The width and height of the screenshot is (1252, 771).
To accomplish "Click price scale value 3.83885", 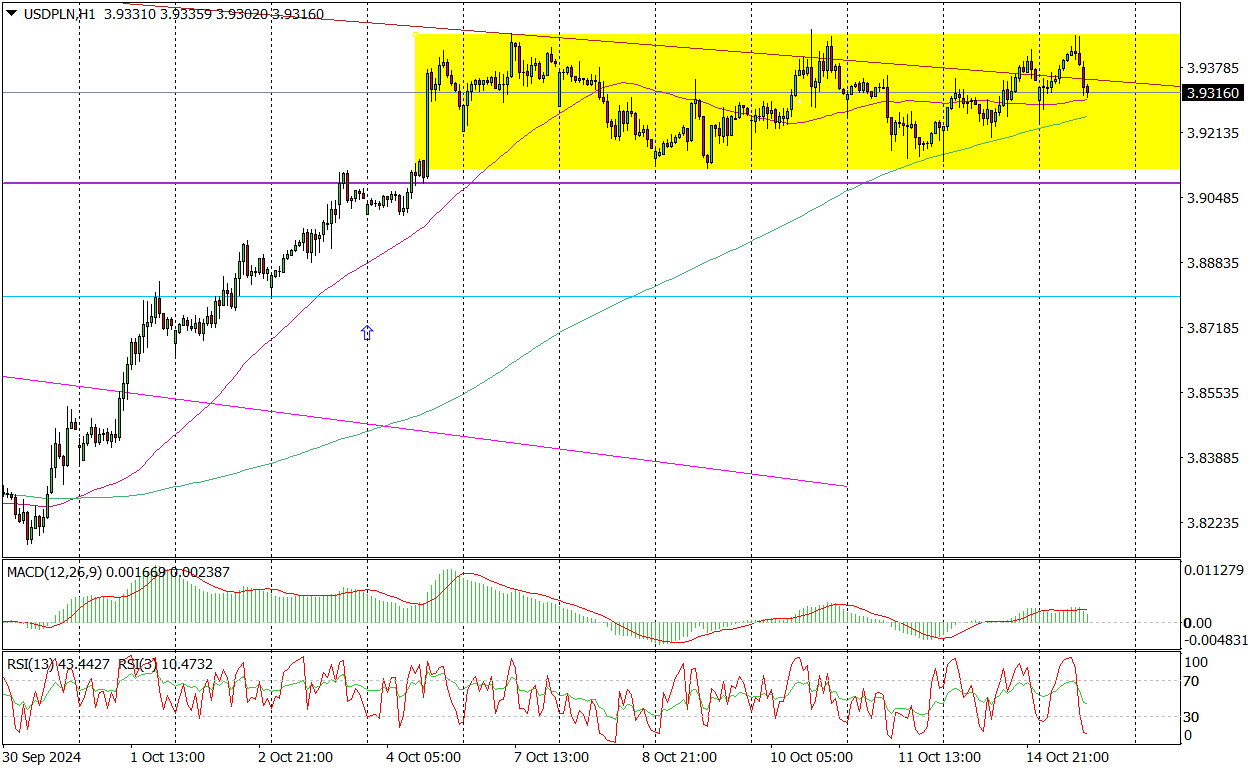I will 1212,458.
